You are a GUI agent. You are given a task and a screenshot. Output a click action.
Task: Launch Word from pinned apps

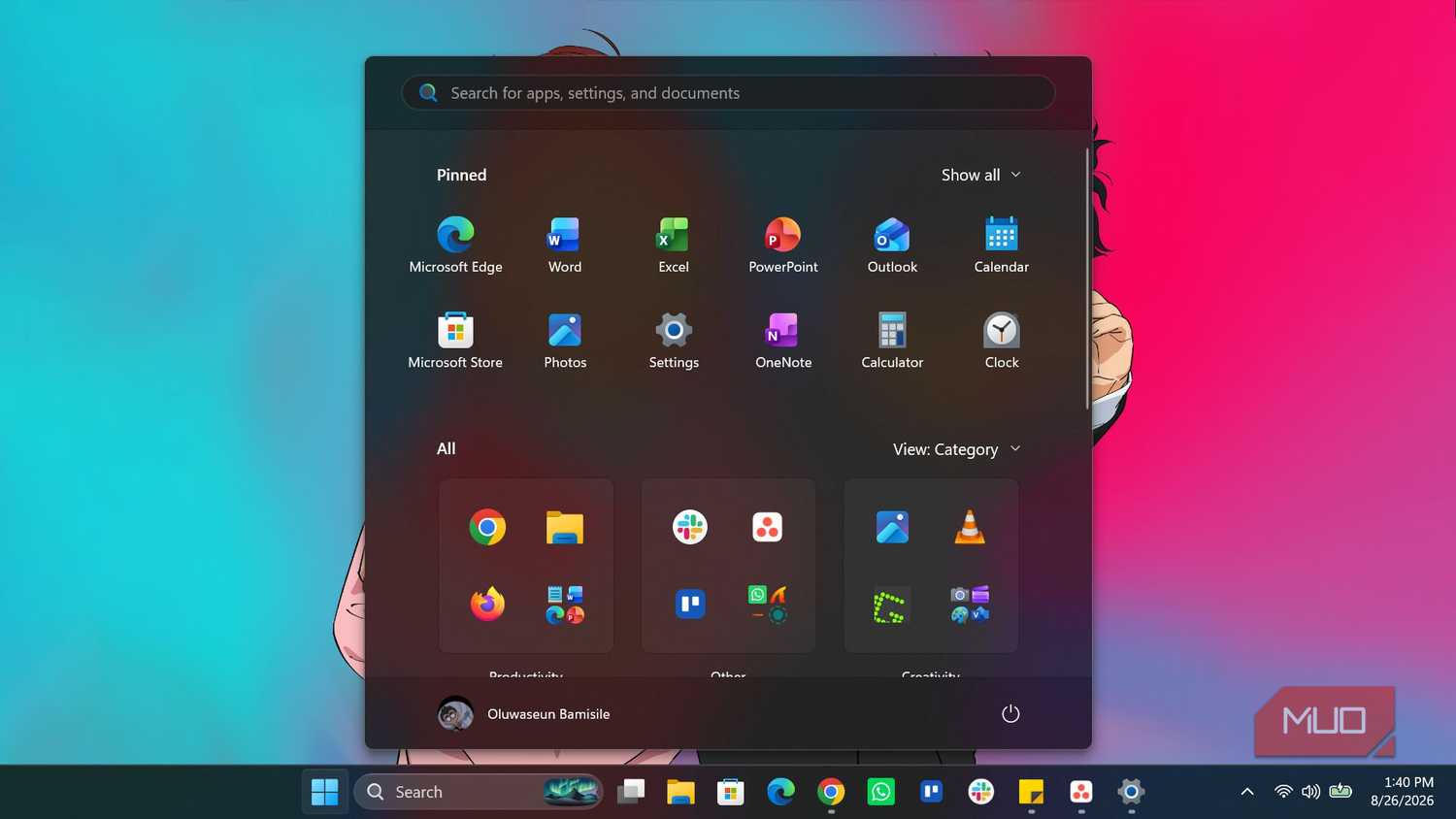564,246
